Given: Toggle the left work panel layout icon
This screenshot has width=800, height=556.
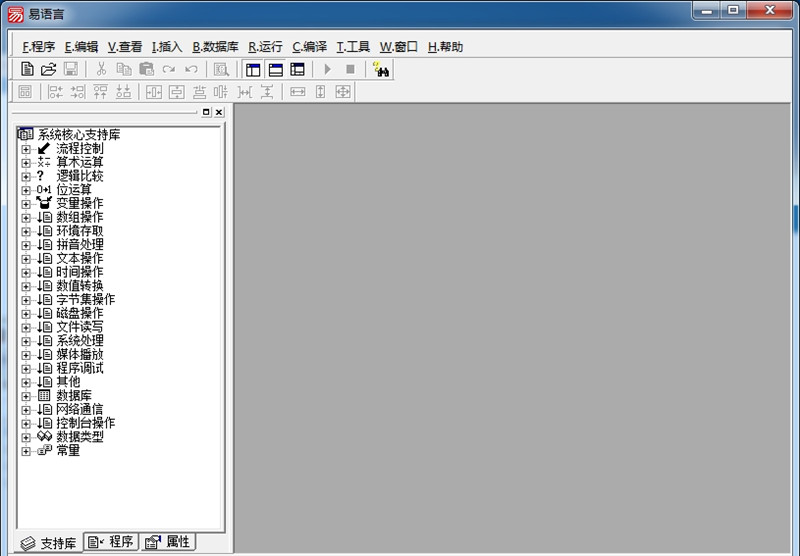Looking at the screenshot, I should click(253, 69).
